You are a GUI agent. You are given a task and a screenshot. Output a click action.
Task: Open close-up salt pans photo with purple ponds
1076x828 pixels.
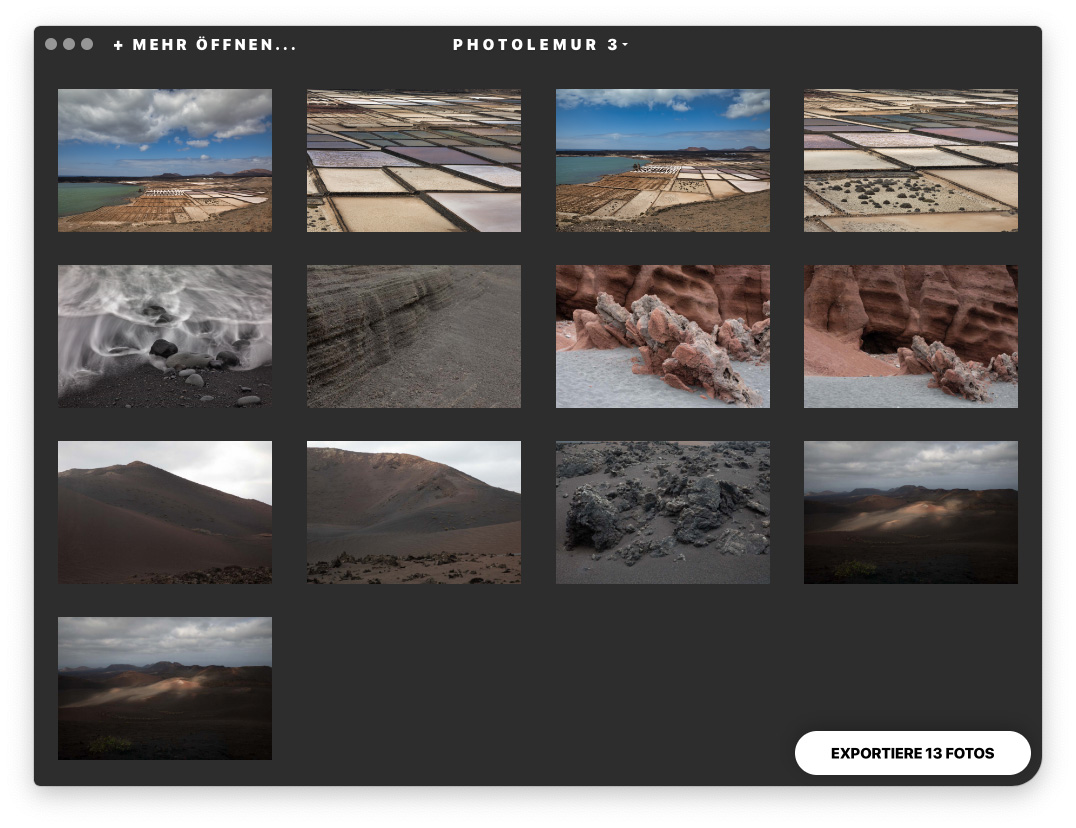click(x=413, y=160)
